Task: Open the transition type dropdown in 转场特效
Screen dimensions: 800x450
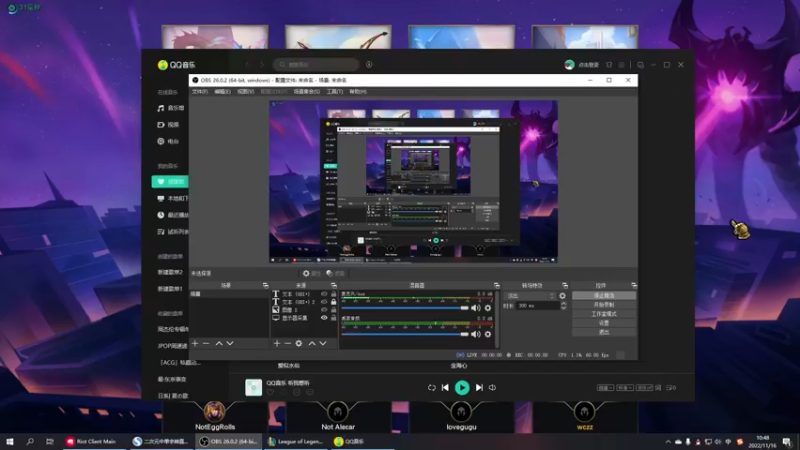Action: [530, 296]
